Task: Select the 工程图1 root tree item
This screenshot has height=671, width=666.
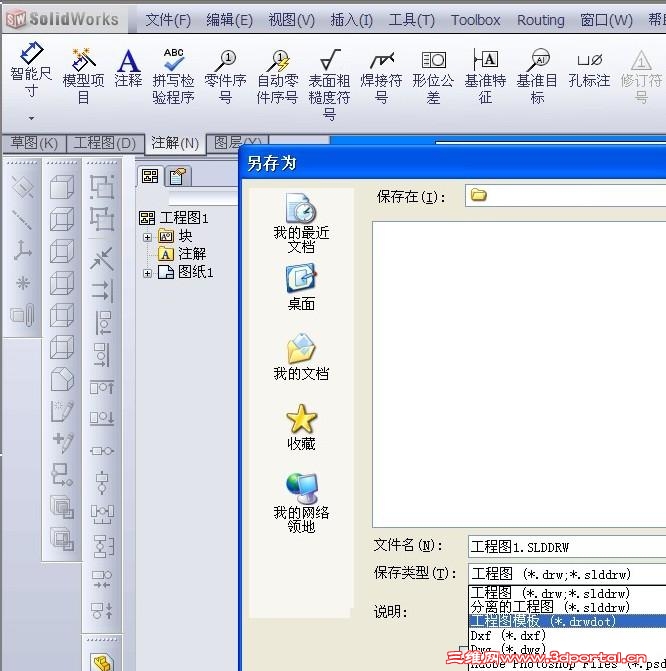Action: coord(173,218)
